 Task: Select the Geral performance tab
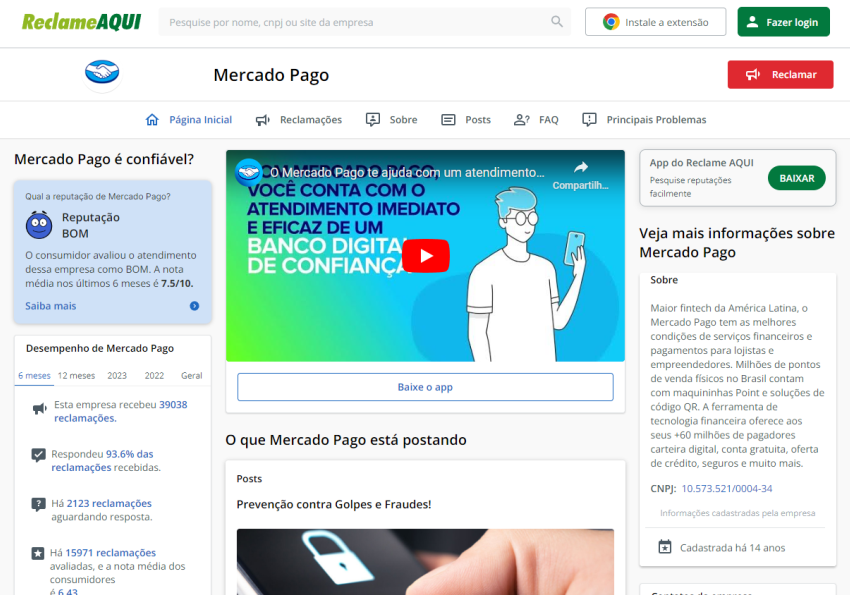191,376
